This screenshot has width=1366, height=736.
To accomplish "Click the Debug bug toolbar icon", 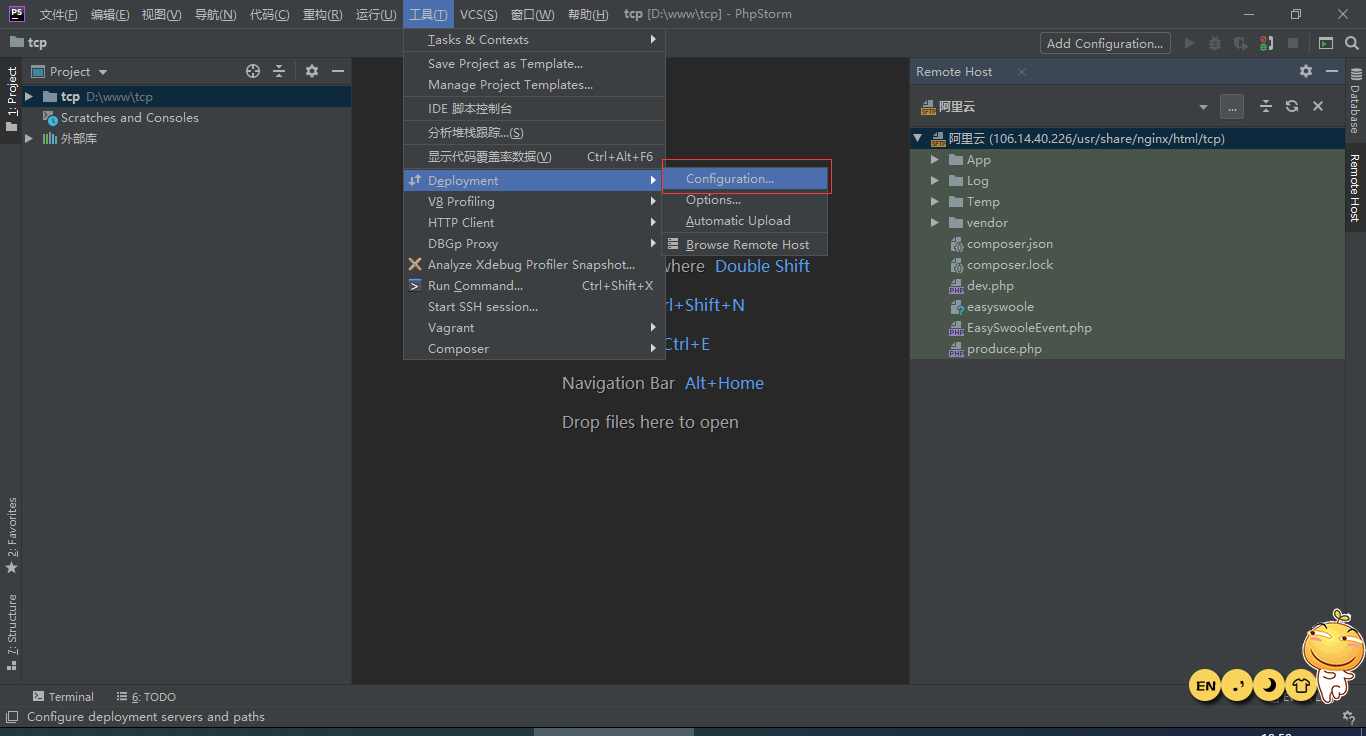I will pos(1215,43).
